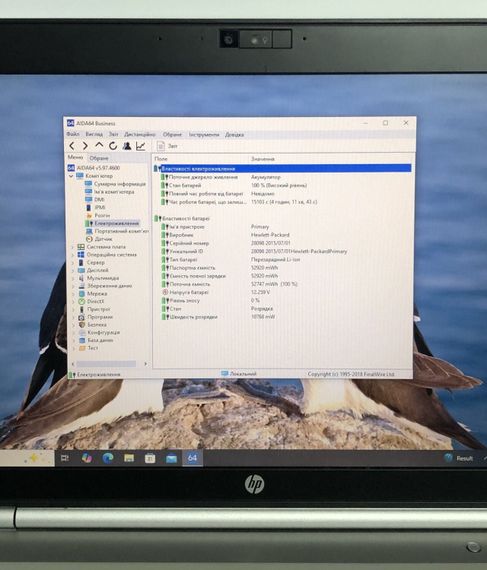The width and height of the screenshot is (487, 570).
Task: Select the Збереження даних icon in tree
Action: pos(81,286)
